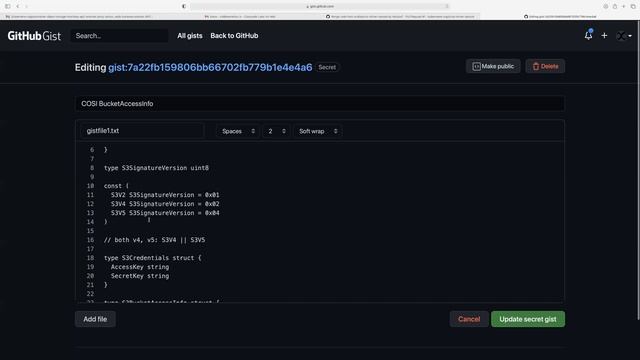Screen dimensions: 640x360
Task: Cancel editing the gist
Action: click(x=469, y=319)
